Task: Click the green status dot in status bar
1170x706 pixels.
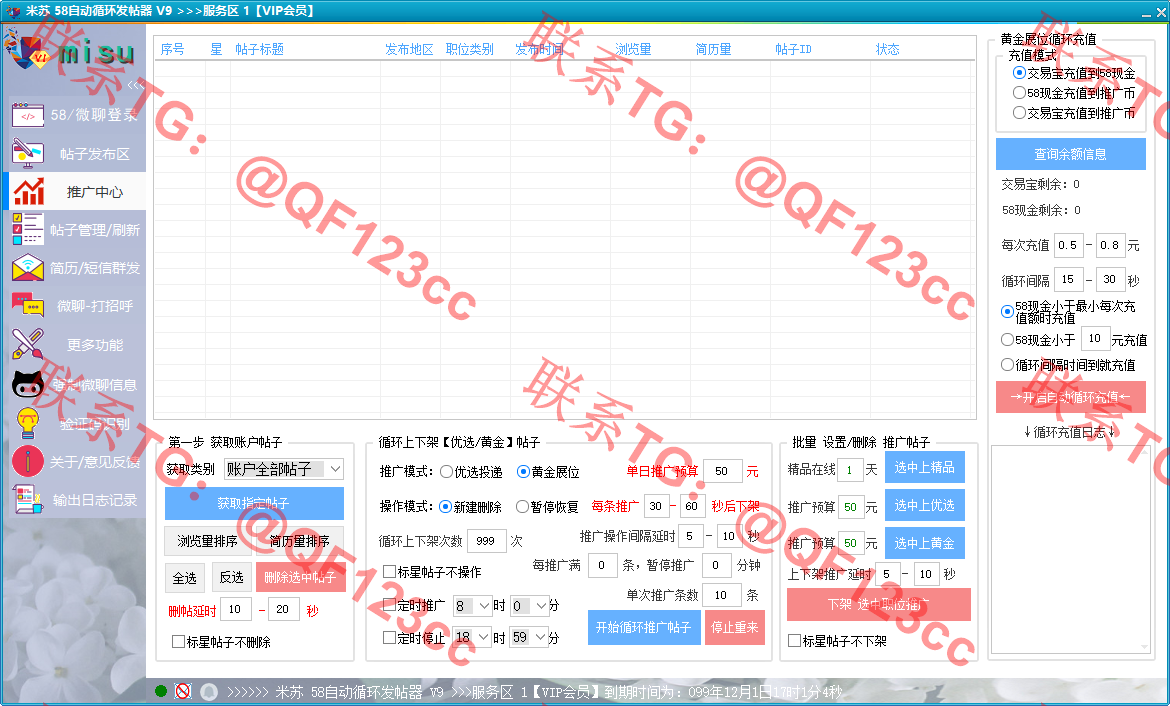Action: click(x=160, y=691)
